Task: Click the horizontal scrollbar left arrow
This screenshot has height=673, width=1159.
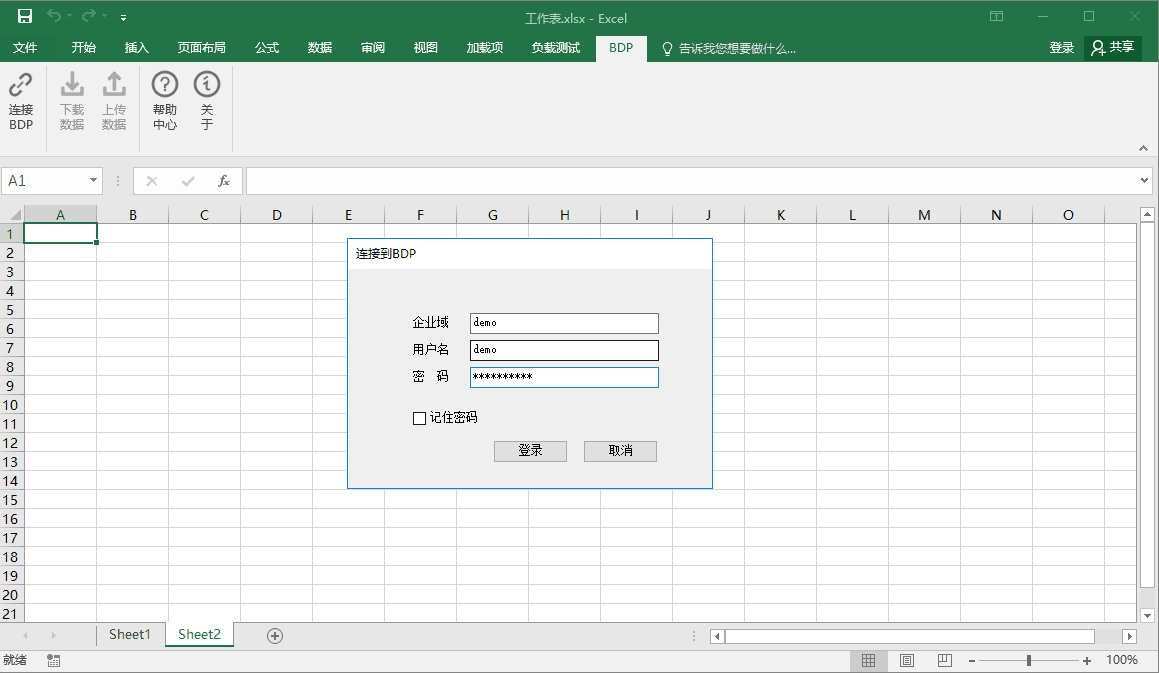Action: (x=717, y=636)
